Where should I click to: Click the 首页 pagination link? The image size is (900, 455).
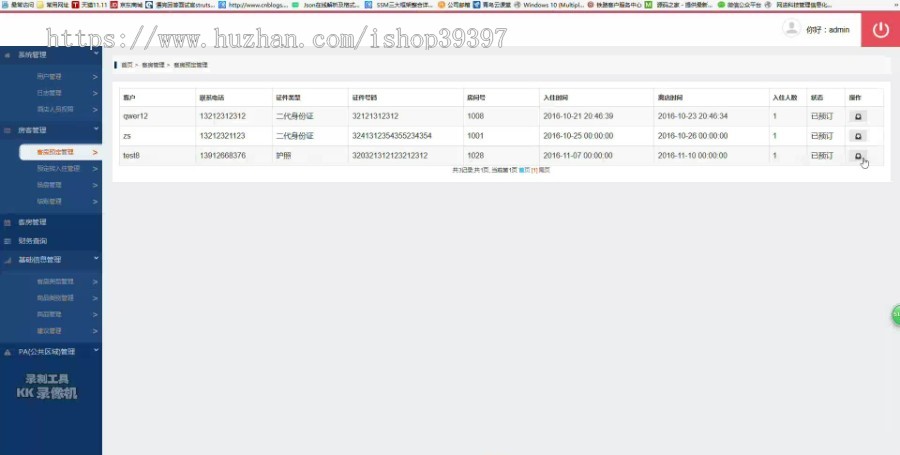[x=524, y=170]
